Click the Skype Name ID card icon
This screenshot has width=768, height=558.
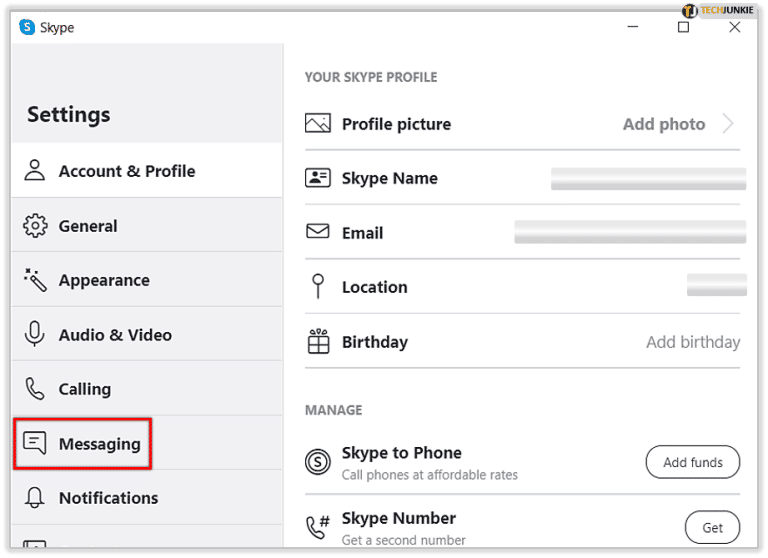(x=318, y=178)
